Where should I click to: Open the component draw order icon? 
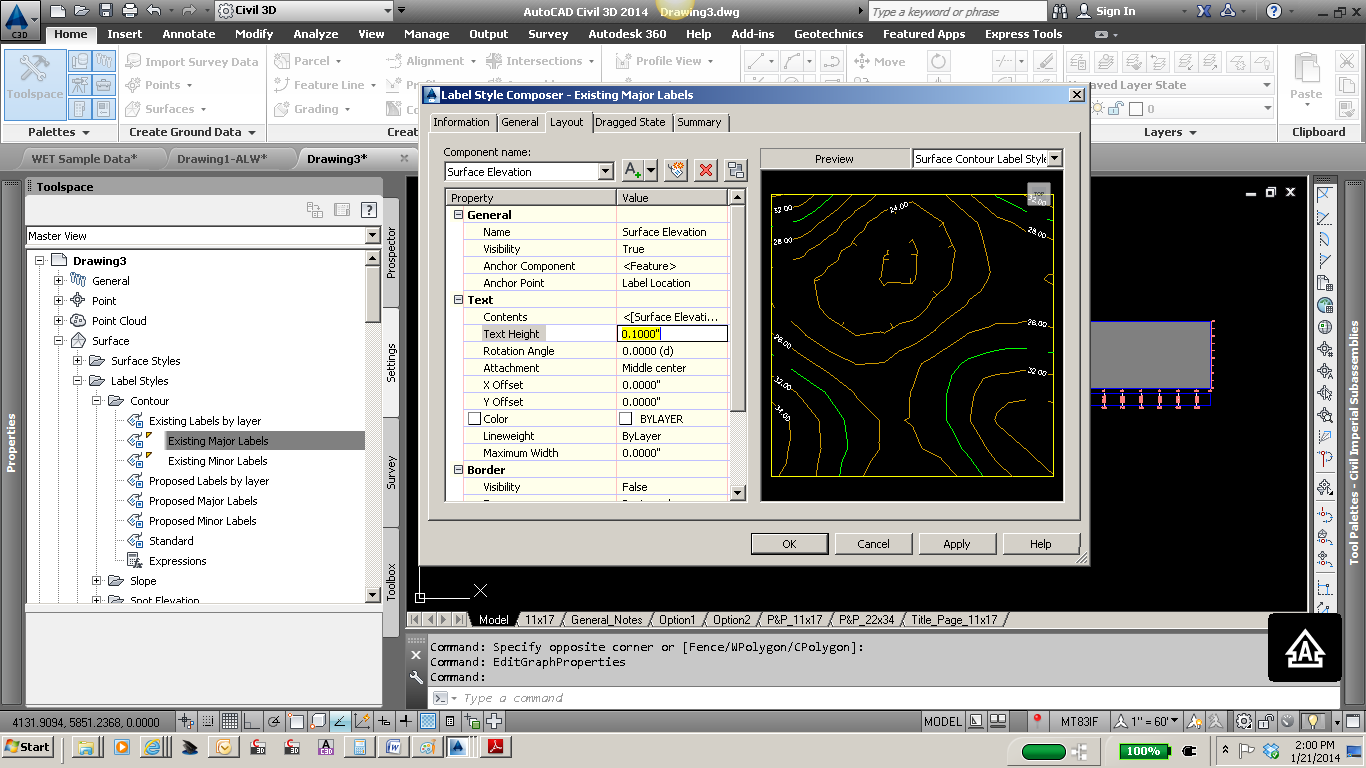pos(735,170)
